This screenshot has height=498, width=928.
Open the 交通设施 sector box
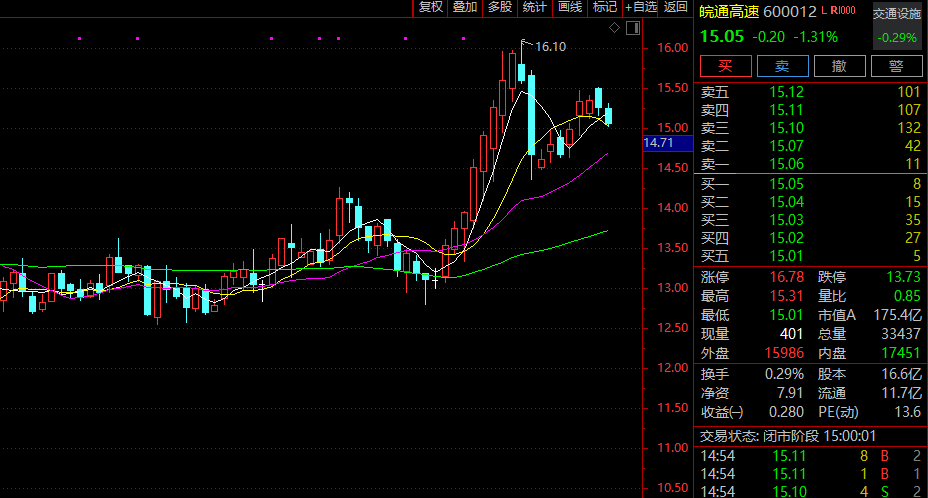pos(896,26)
